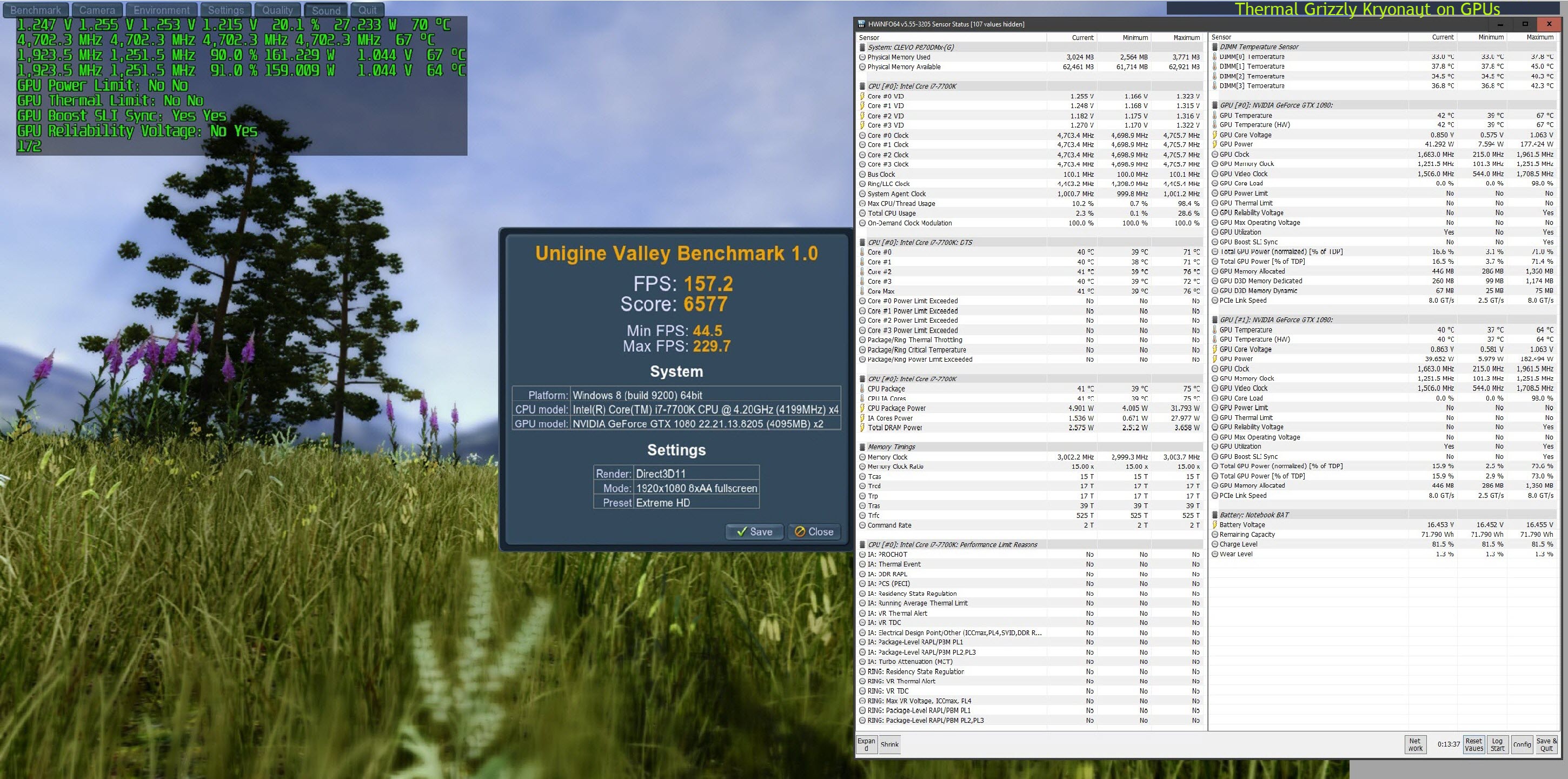The width and height of the screenshot is (1568, 779).
Task: Click Save & Quit in HWiNFO
Action: 1546,744
